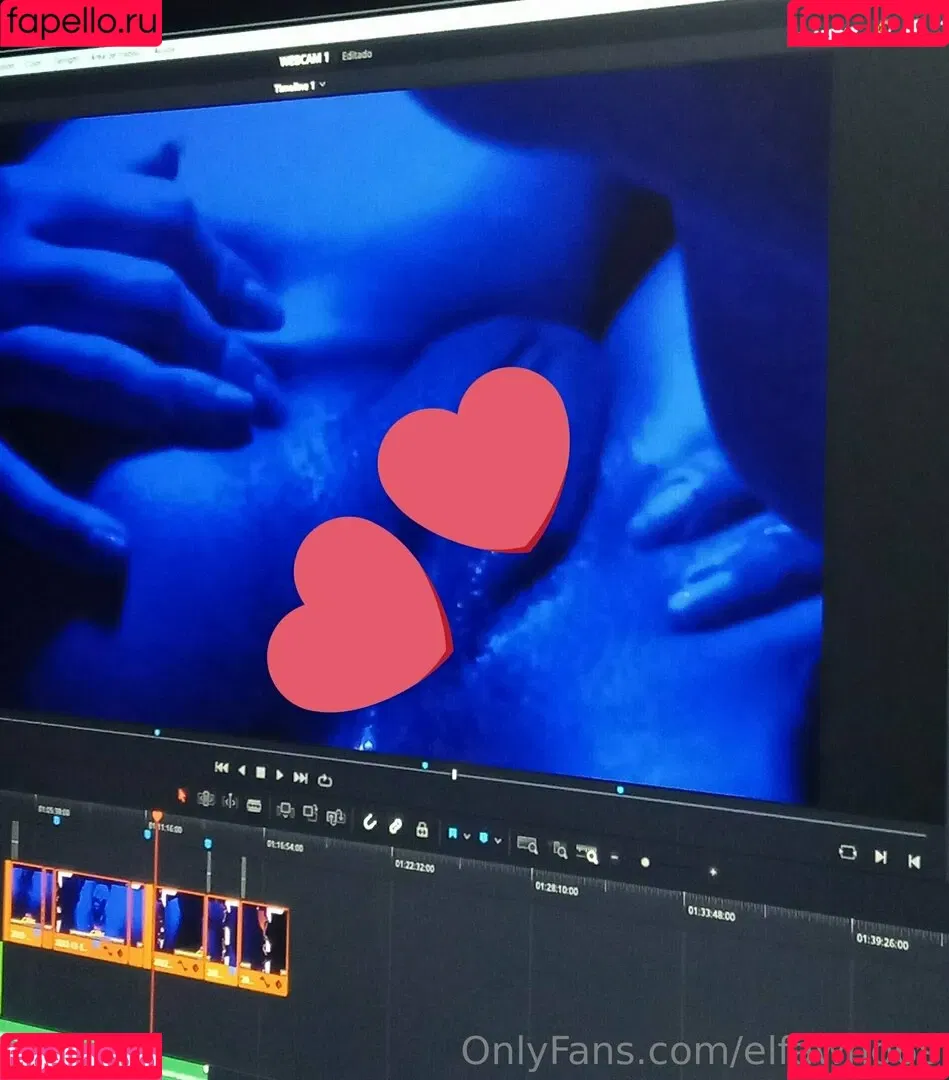Screen dimensions: 949x1080
Task: Activate the Dynamic Trim Mode tool
Action: [230, 802]
